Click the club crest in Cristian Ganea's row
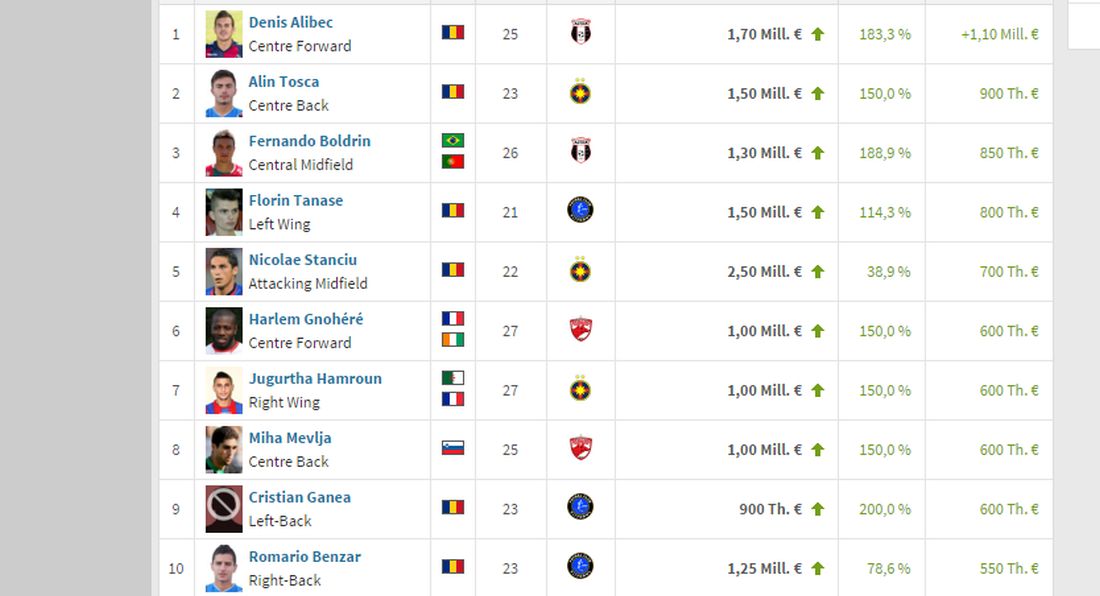This screenshot has width=1100, height=596. (x=580, y=508)
